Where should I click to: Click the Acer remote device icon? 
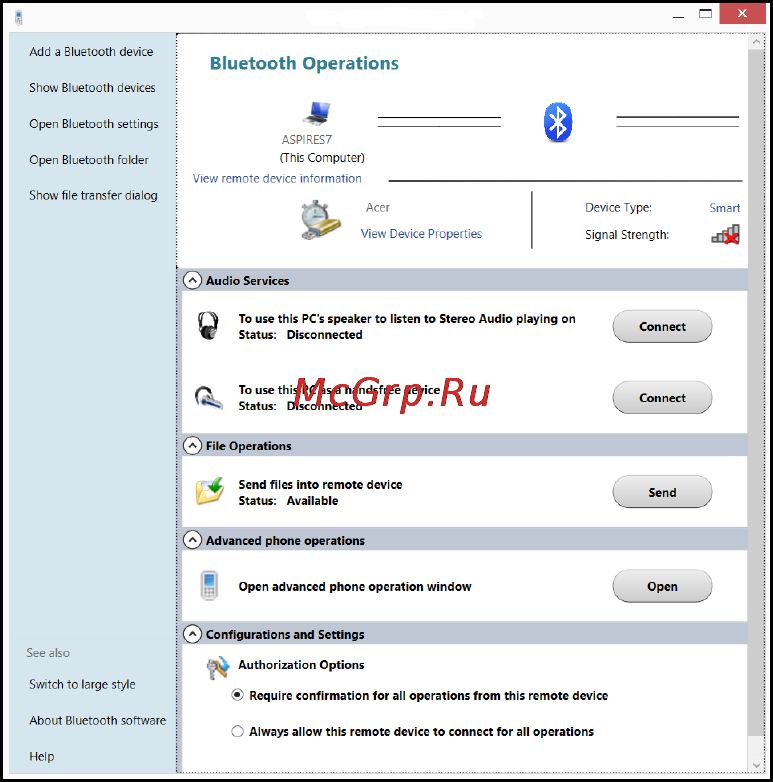coord(320,220)
